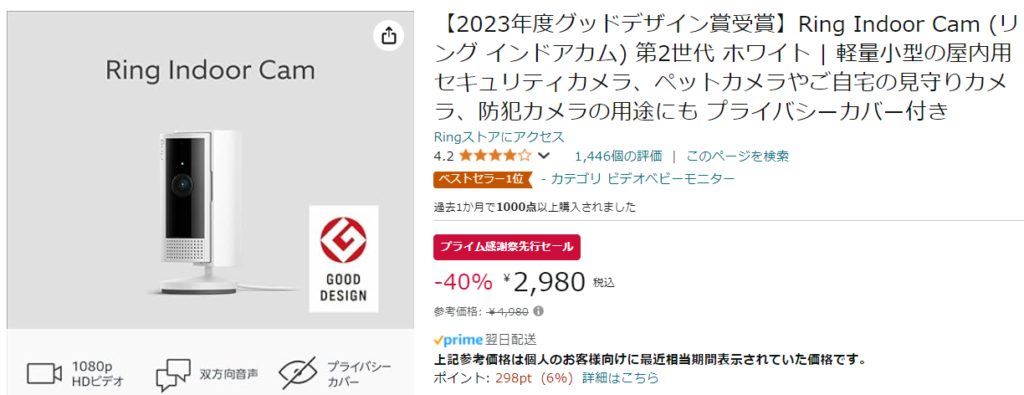Click the product title text

(725, 69)
